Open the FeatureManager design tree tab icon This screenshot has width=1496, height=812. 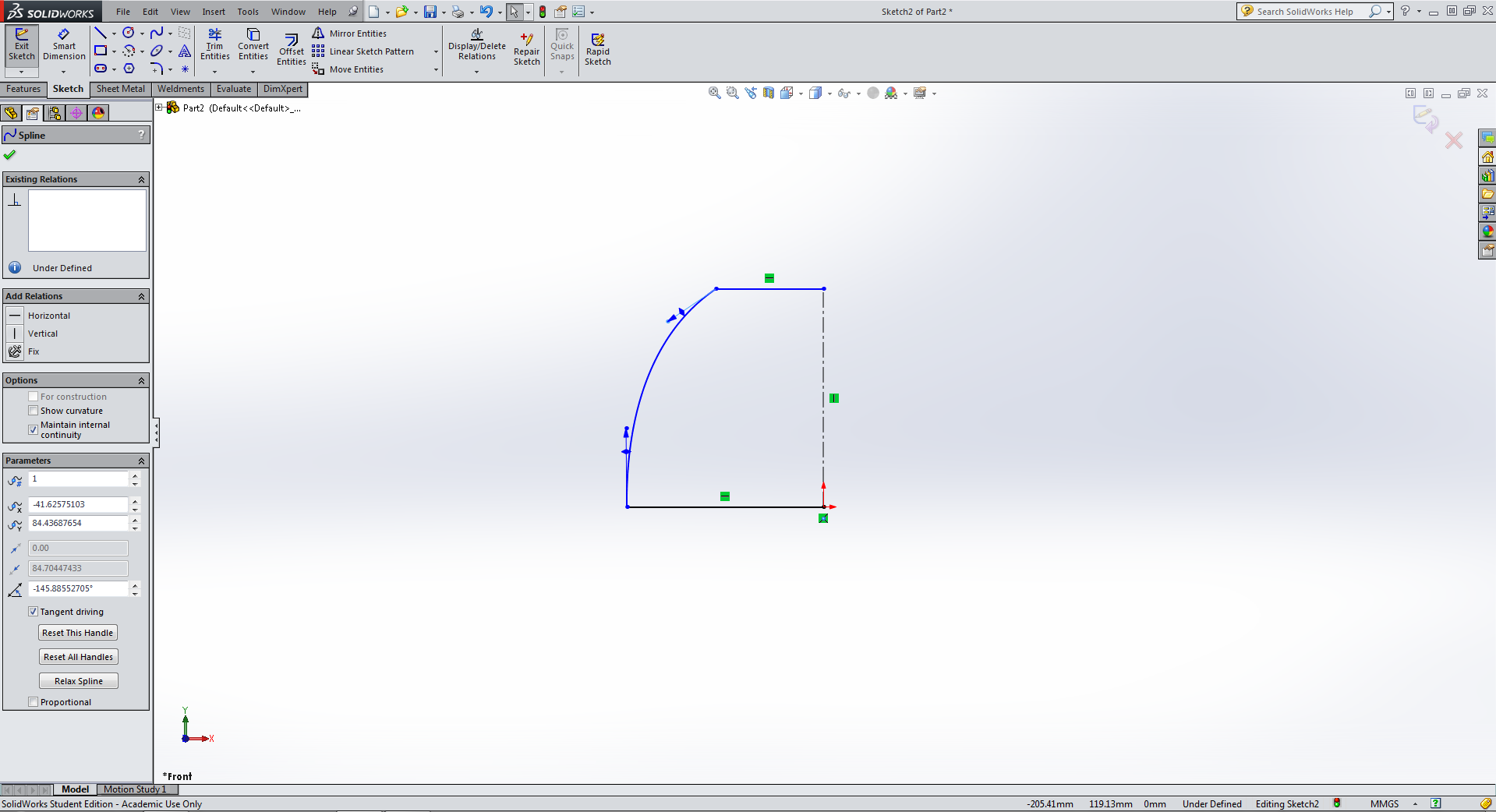coord(11,113)
